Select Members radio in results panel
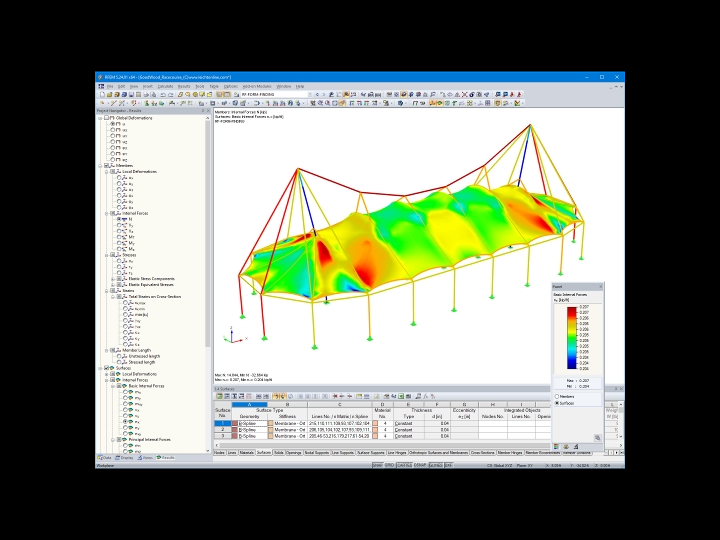Image resolution: width=720 pixels, height=540 pixels. 557,396
